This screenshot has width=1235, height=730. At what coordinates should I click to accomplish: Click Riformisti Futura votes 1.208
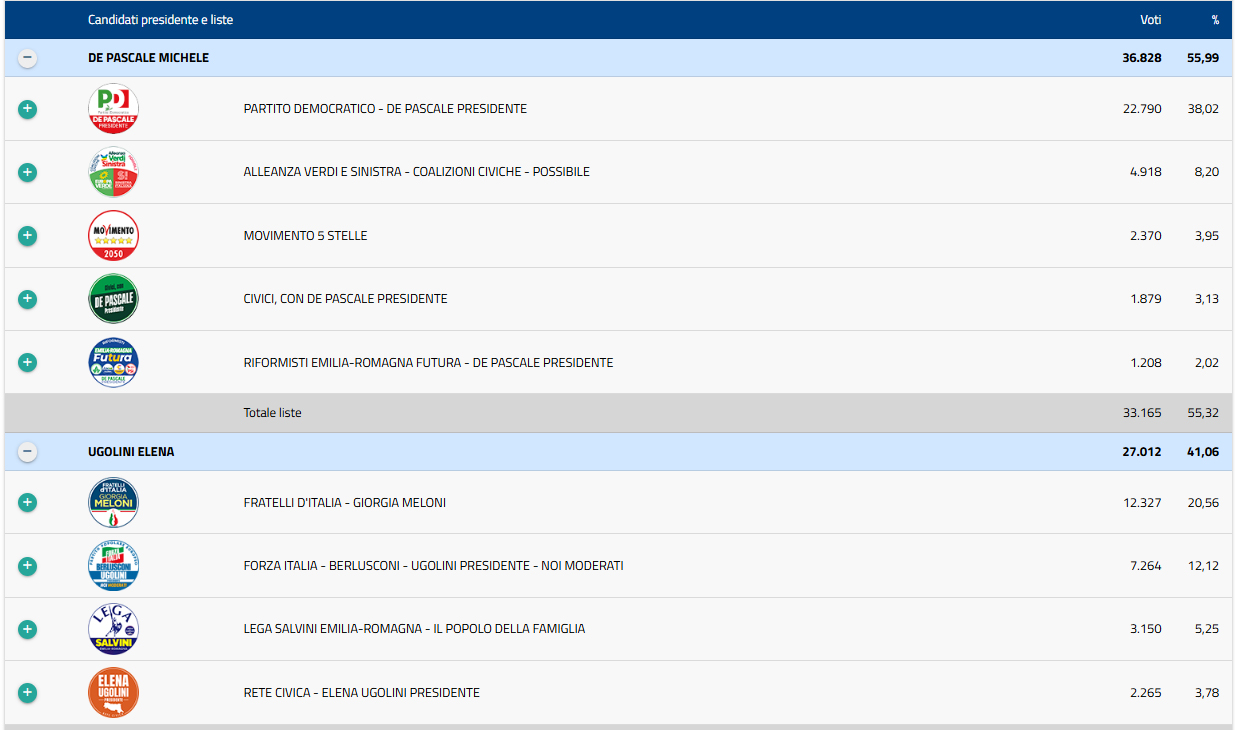click(1146, 363)
